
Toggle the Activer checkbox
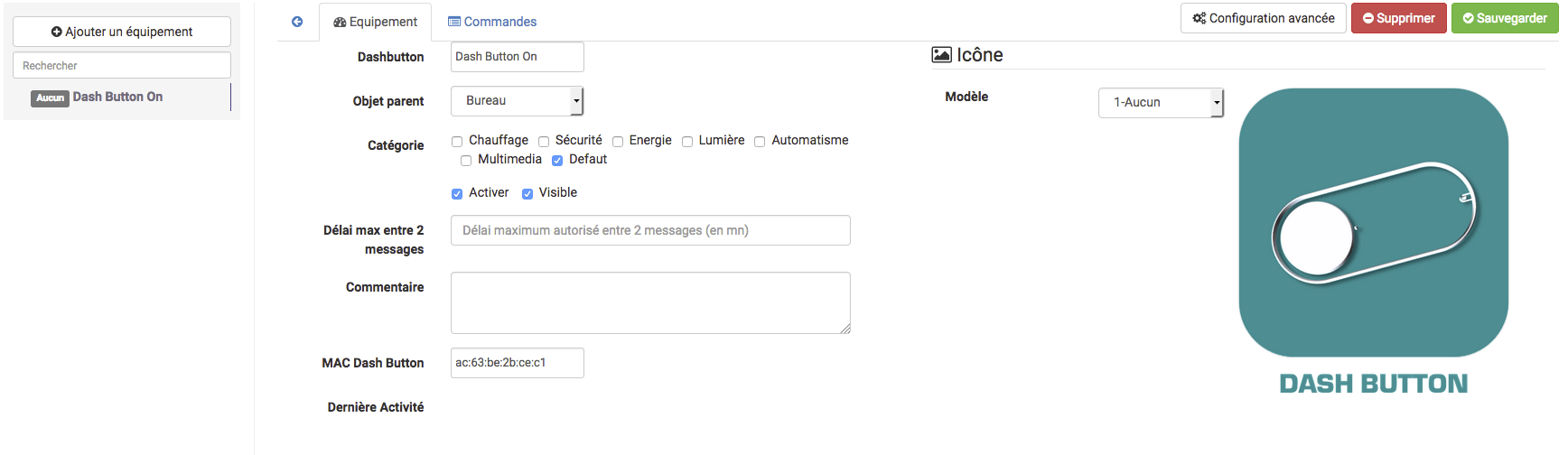(x=457, y=194)
